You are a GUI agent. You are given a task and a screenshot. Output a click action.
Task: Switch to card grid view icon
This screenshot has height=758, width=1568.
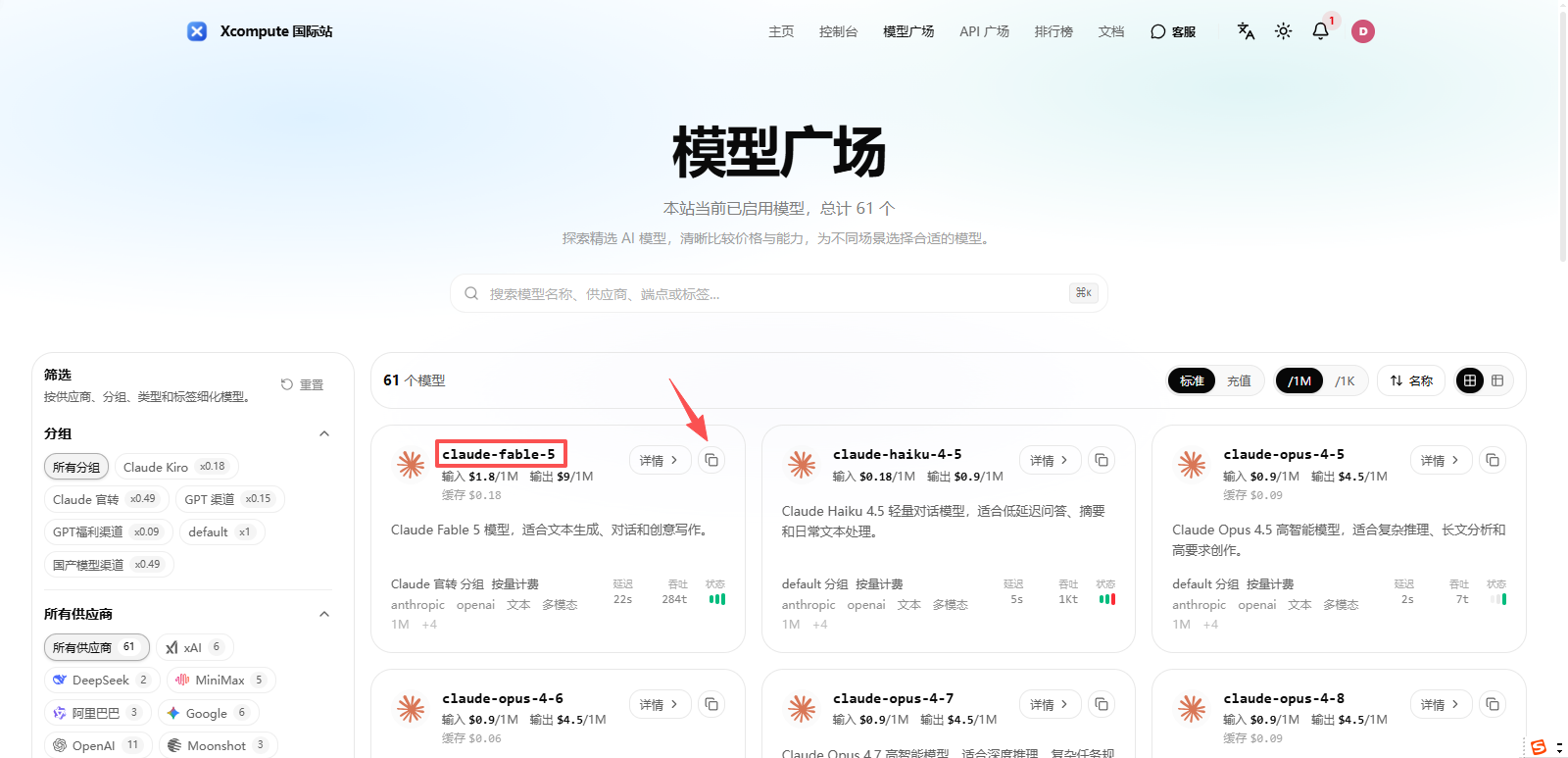coord(1470,380)
